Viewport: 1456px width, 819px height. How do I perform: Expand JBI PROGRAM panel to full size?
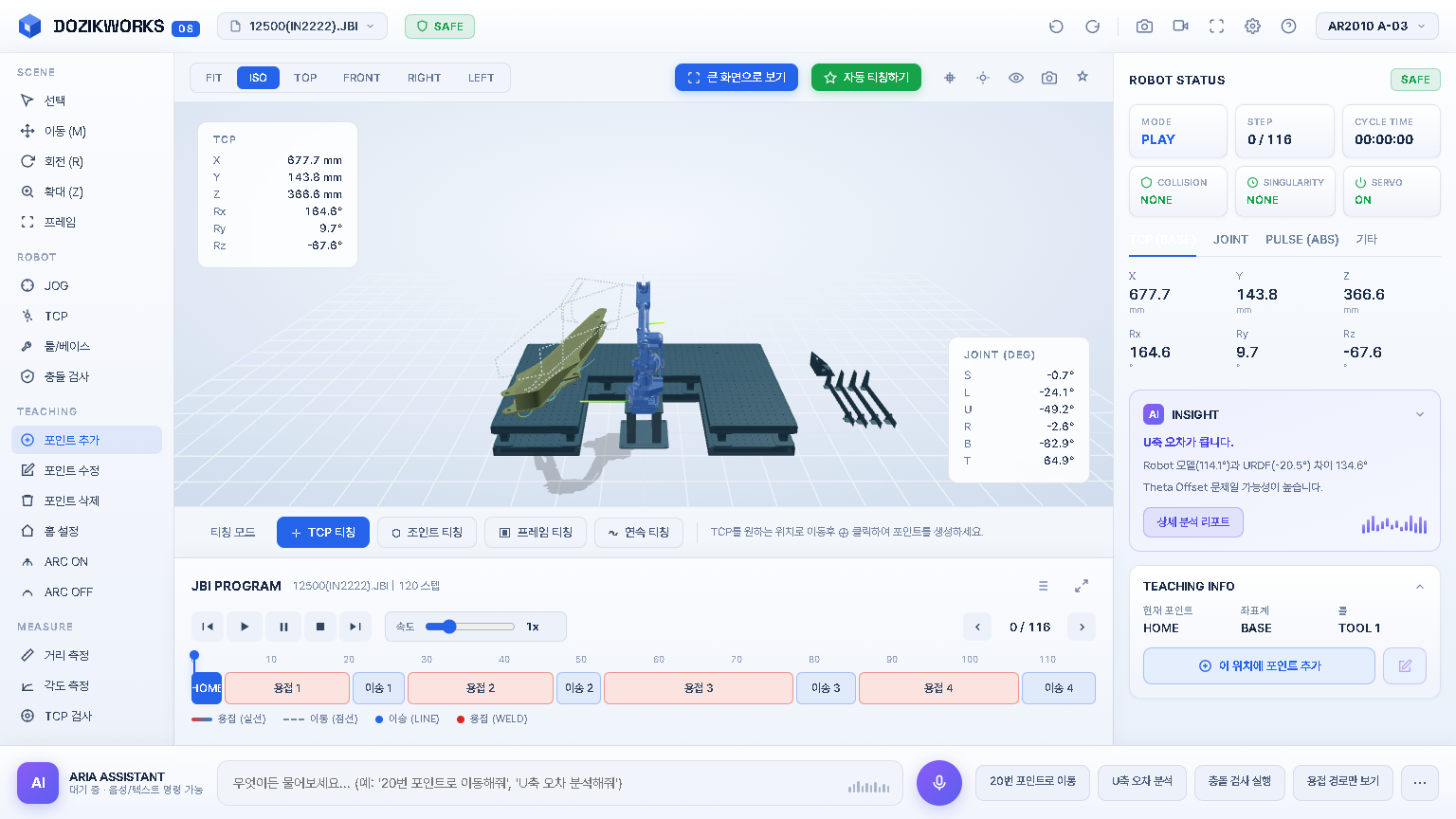coord(1082,586)
